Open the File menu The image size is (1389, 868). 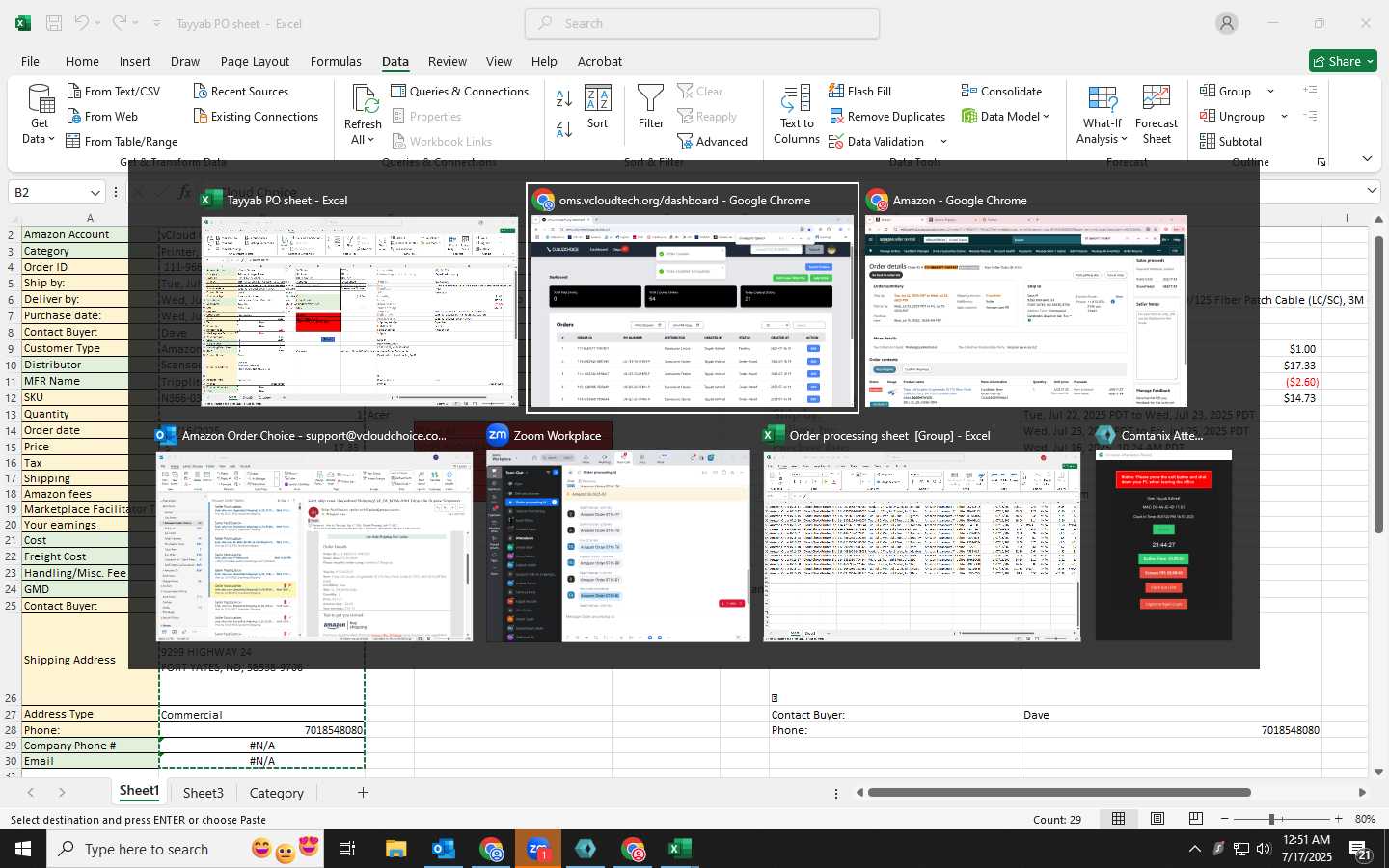click(x=30, y=61)
